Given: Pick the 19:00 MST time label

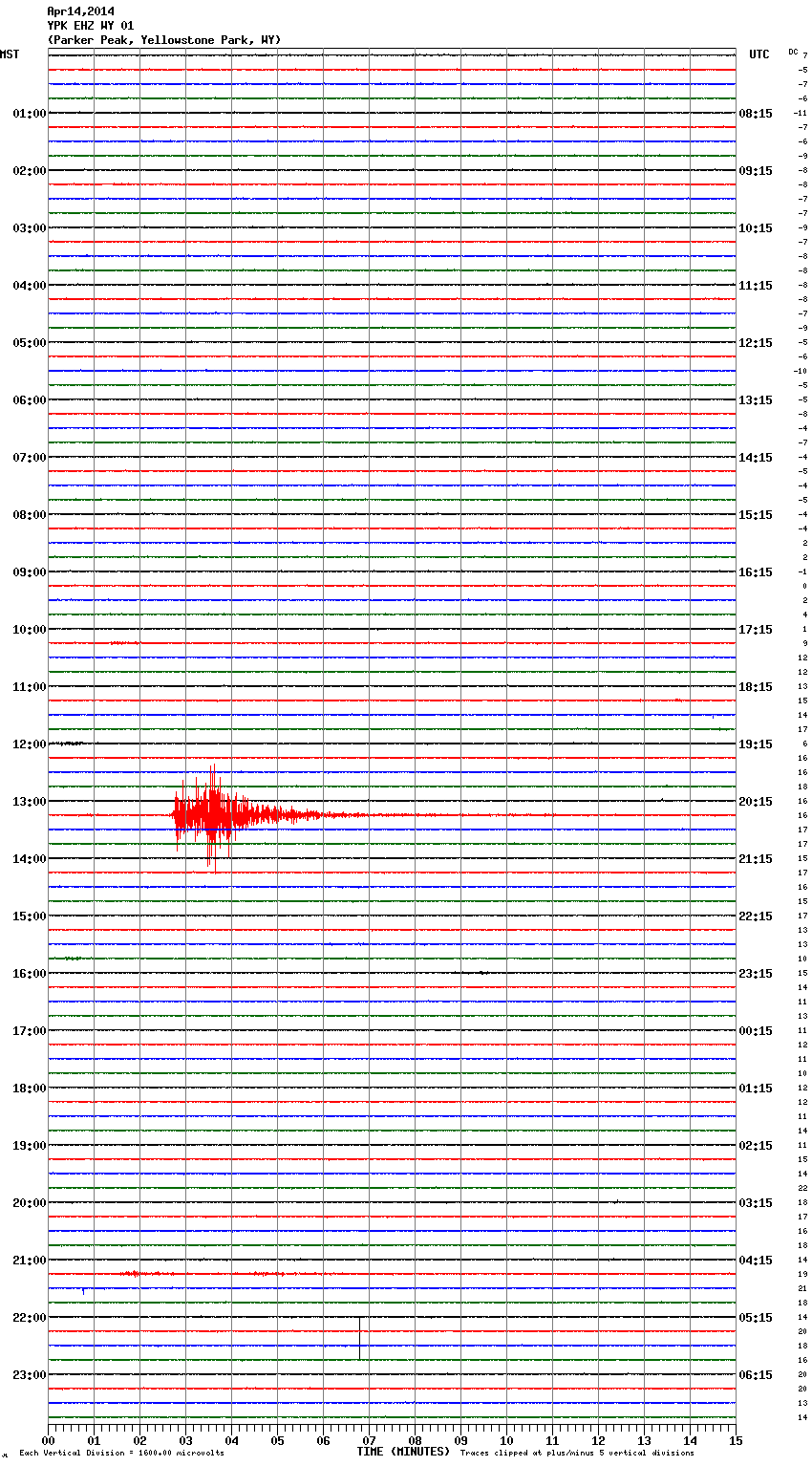Looking at the screenshot, I should click(29, 1146).
